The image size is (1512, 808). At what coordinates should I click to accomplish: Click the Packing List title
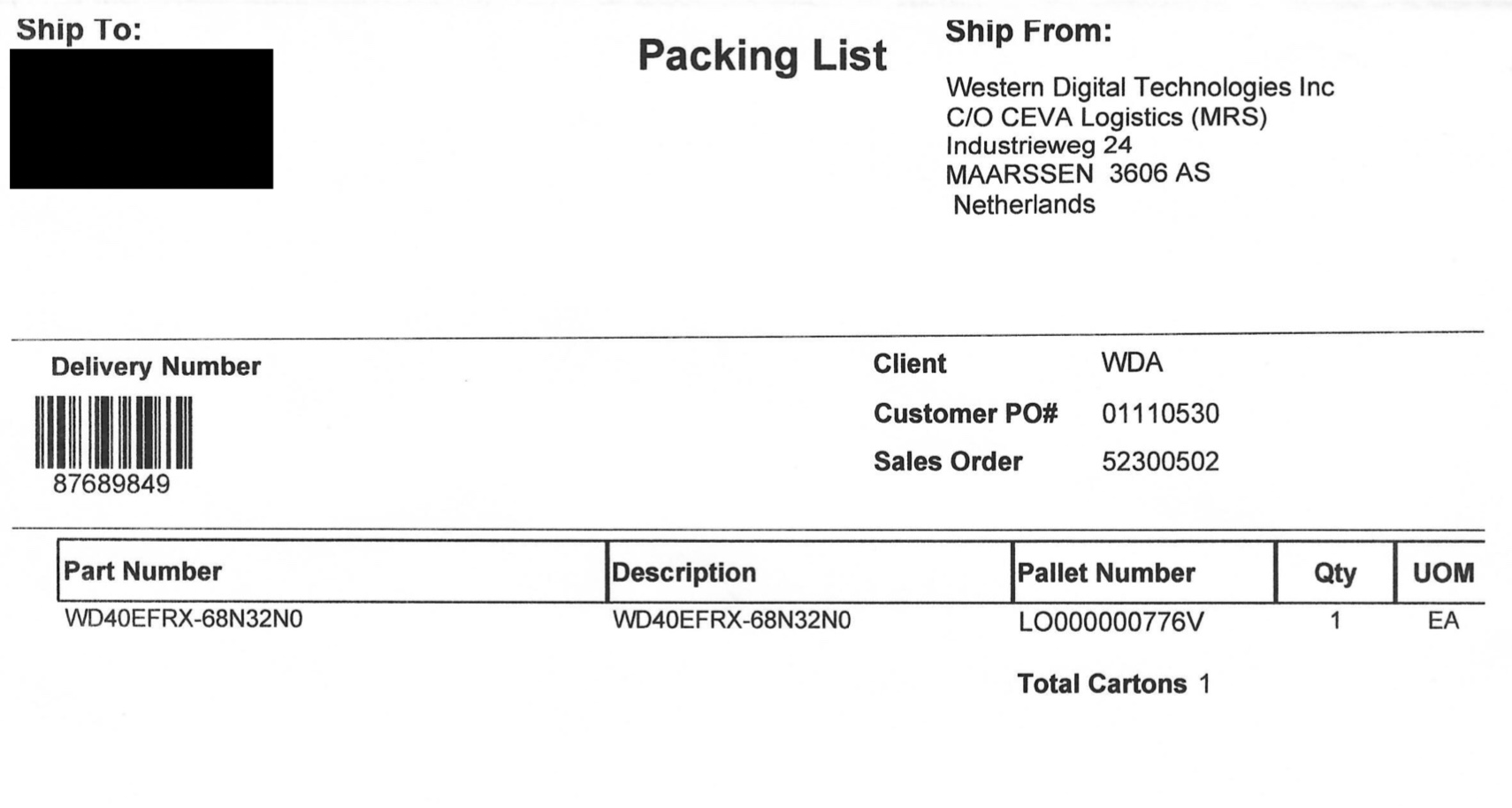[x=761, y=56]
